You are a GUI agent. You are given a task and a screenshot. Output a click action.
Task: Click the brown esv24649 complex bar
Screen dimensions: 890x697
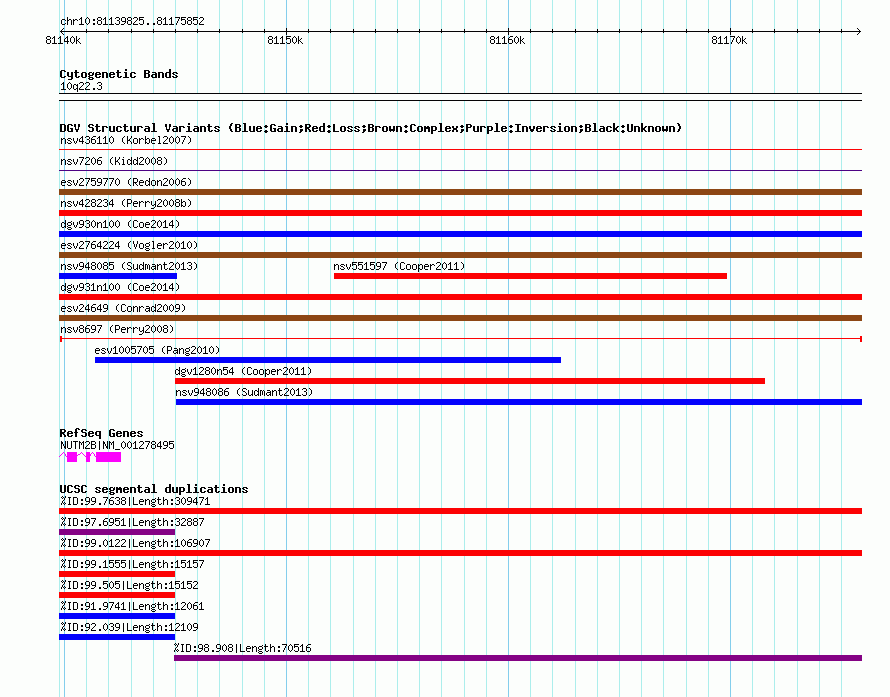click(460, 318)
